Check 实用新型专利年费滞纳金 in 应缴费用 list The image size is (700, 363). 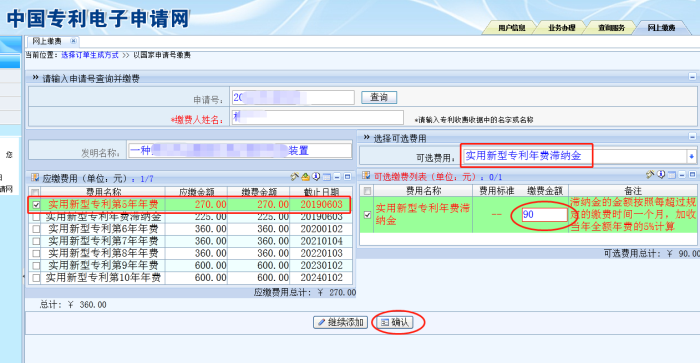click(36, 217)
